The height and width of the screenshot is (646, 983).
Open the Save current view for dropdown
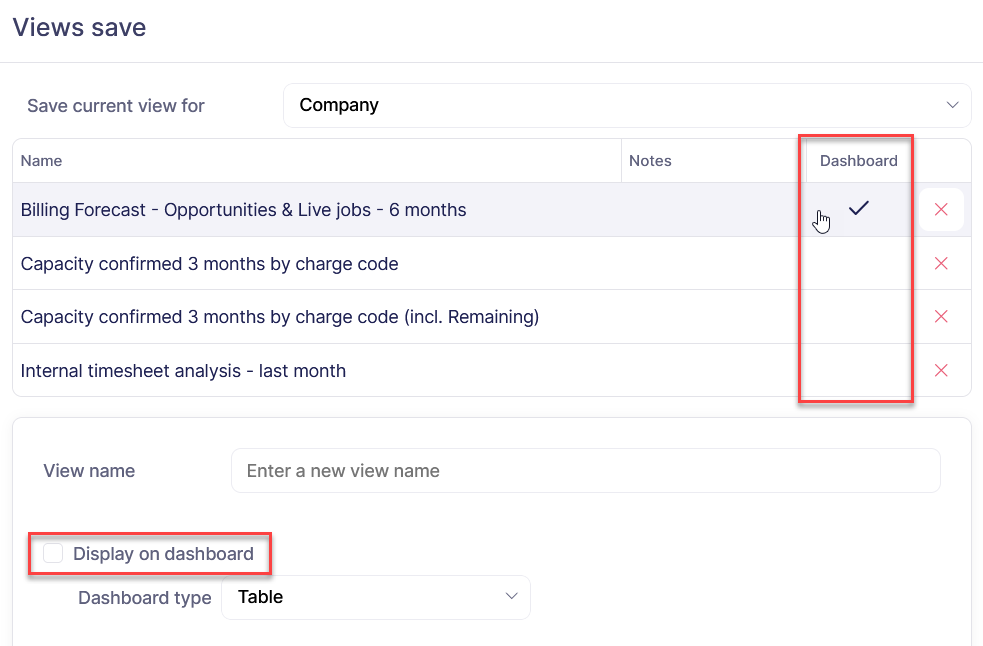click(626, 105)
